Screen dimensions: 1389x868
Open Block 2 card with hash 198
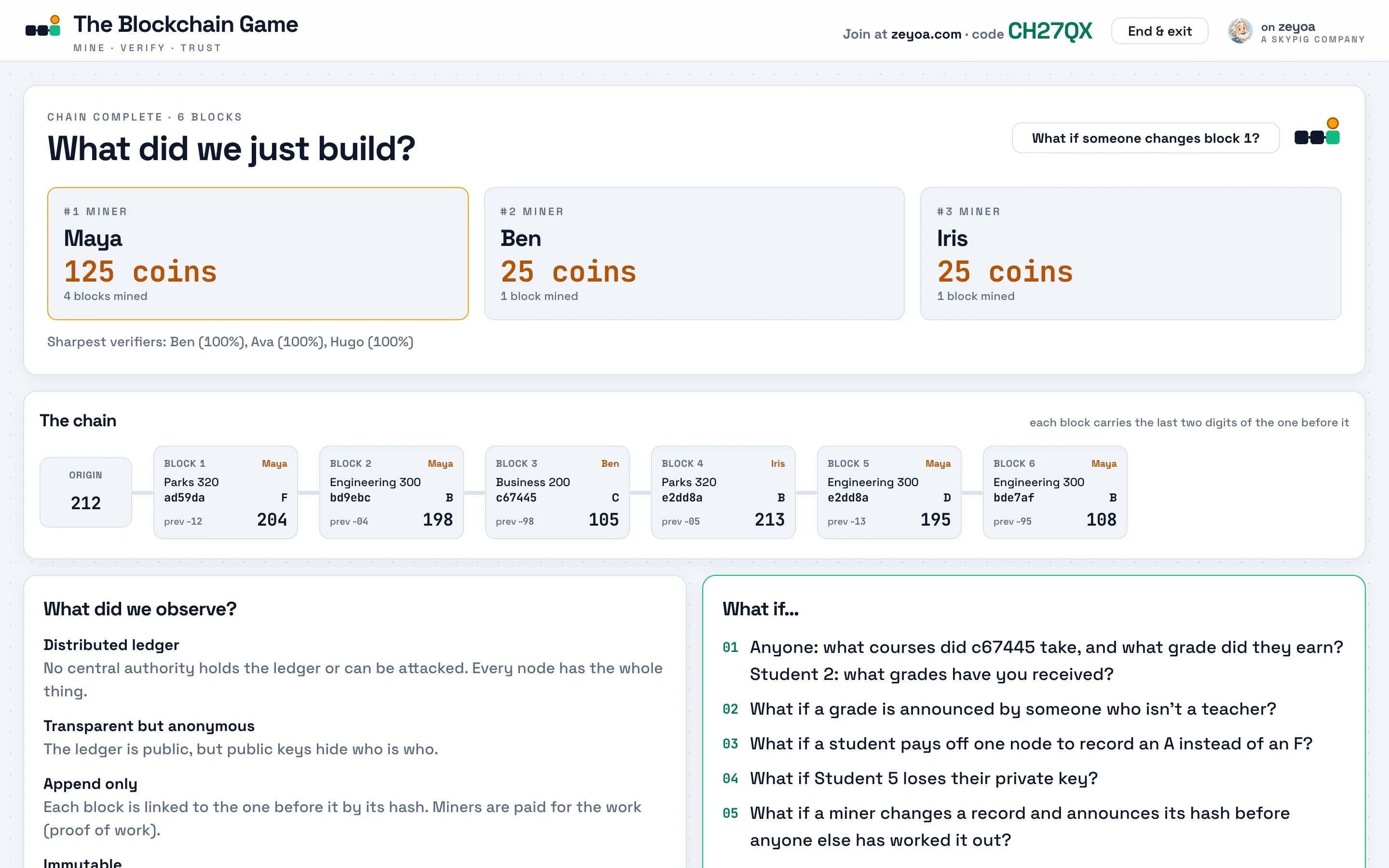coord(392,492)
